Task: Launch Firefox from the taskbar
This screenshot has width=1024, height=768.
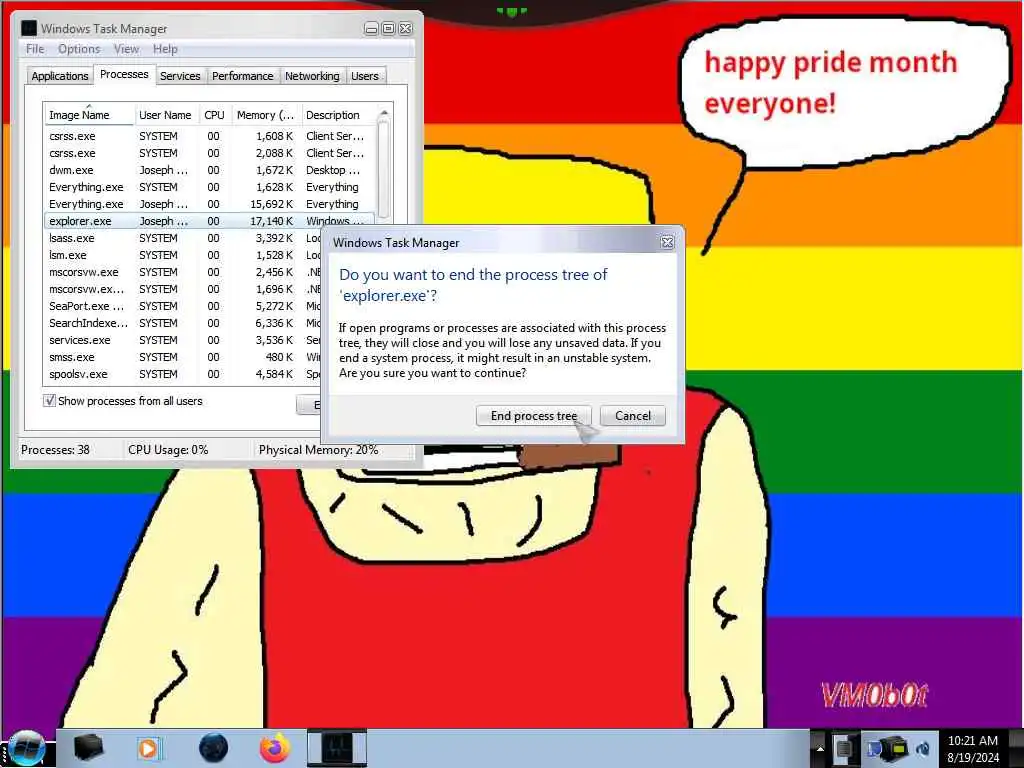Action: pos(275,748)
